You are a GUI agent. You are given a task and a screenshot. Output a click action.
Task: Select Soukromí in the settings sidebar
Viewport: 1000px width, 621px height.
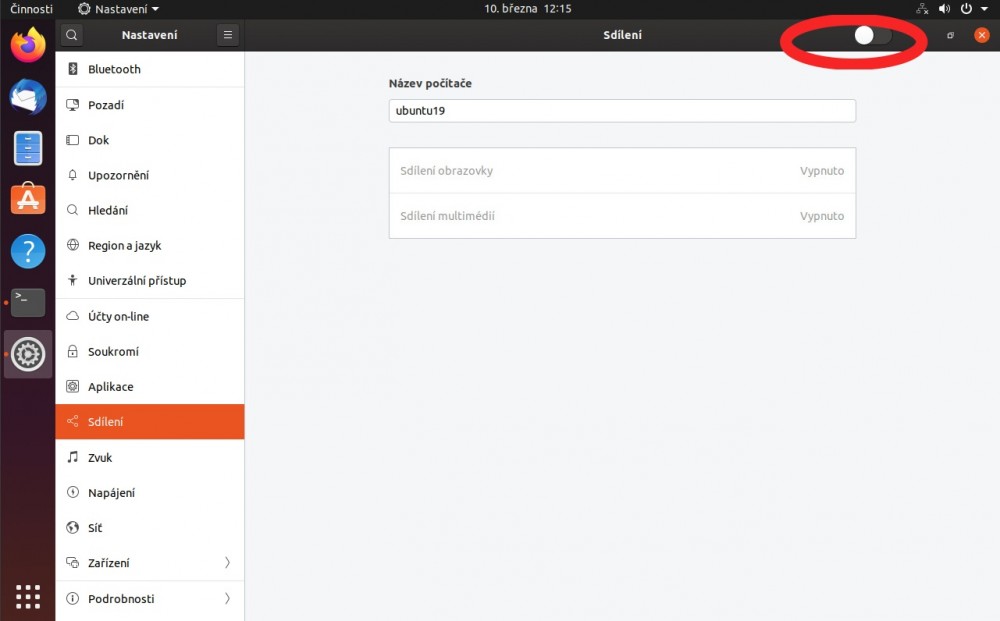click(x=150, y=352)
